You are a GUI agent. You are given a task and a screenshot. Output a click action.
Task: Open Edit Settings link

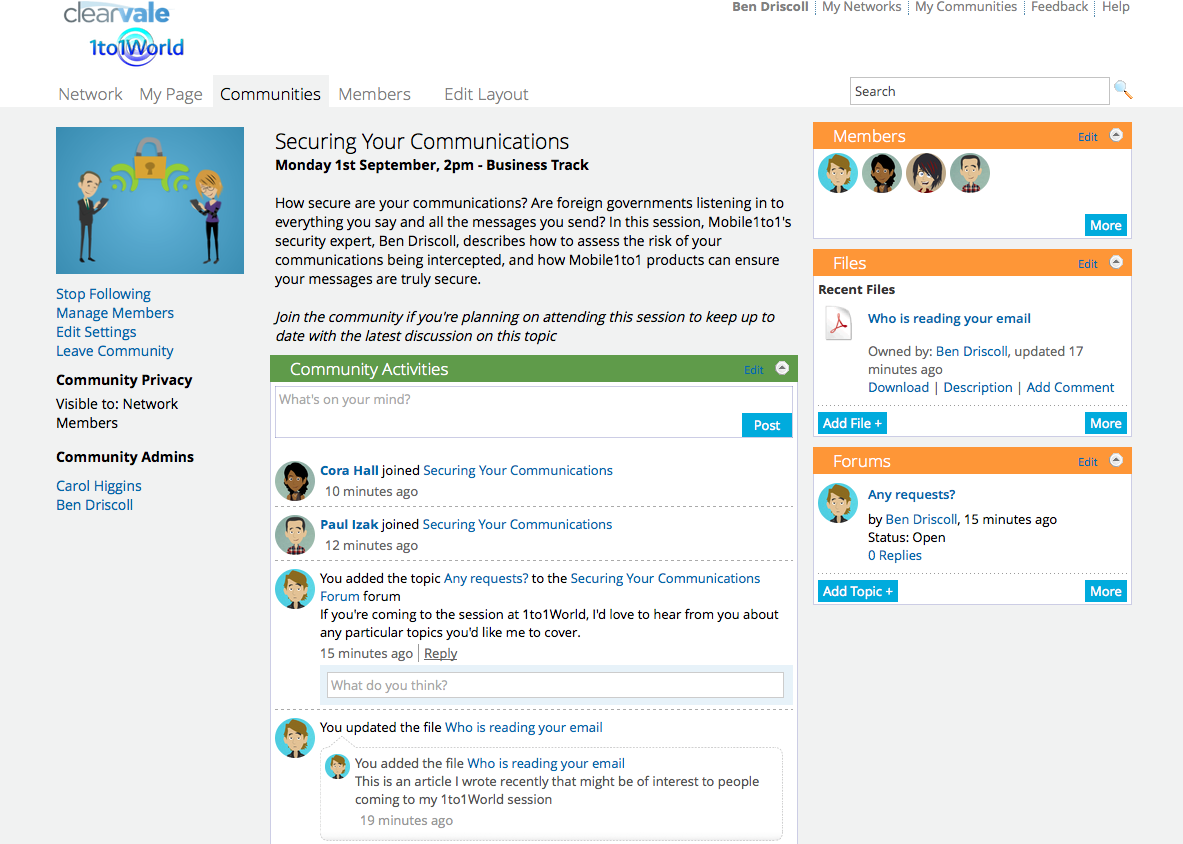point(96,332)
